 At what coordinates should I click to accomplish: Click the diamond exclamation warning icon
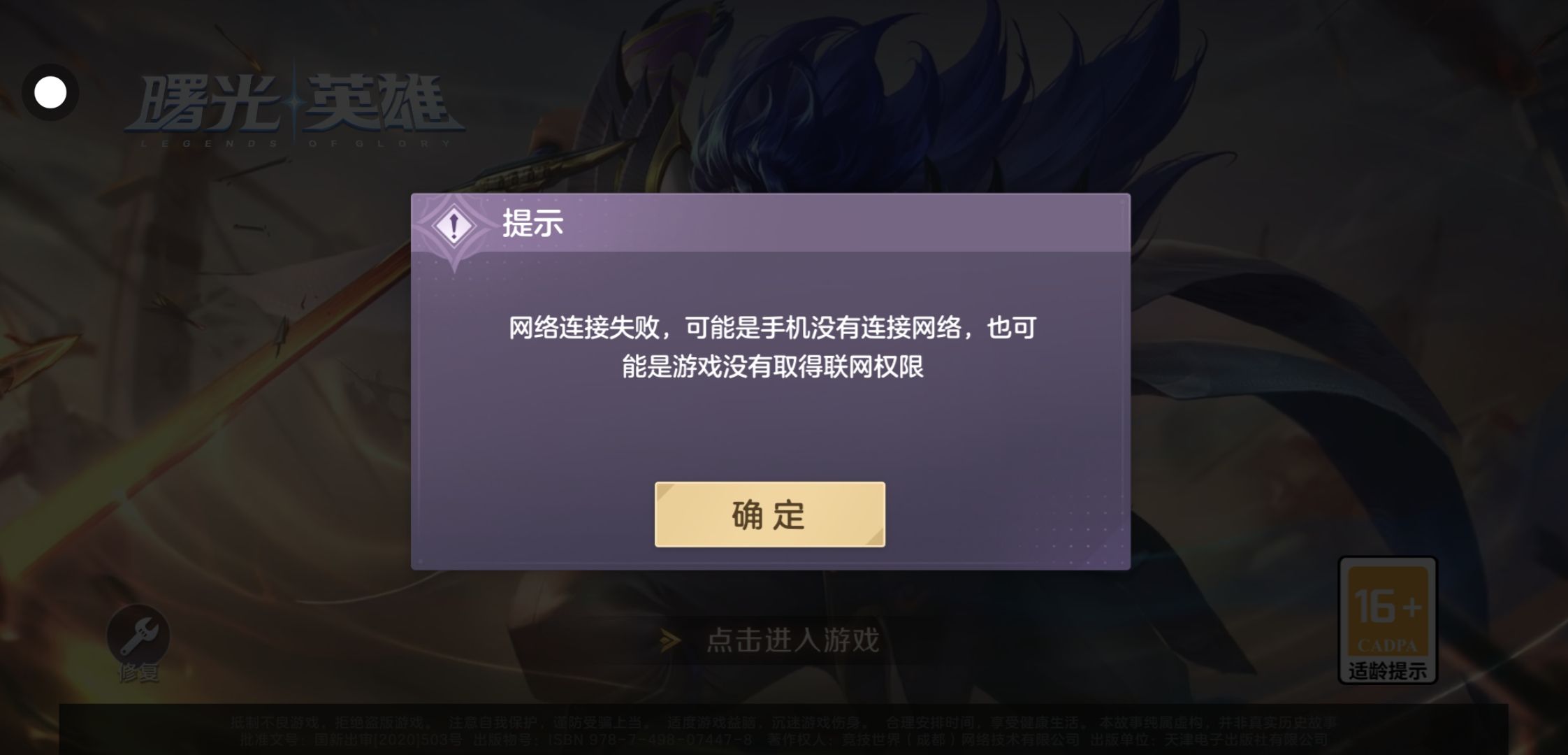[x=454, y=226]
